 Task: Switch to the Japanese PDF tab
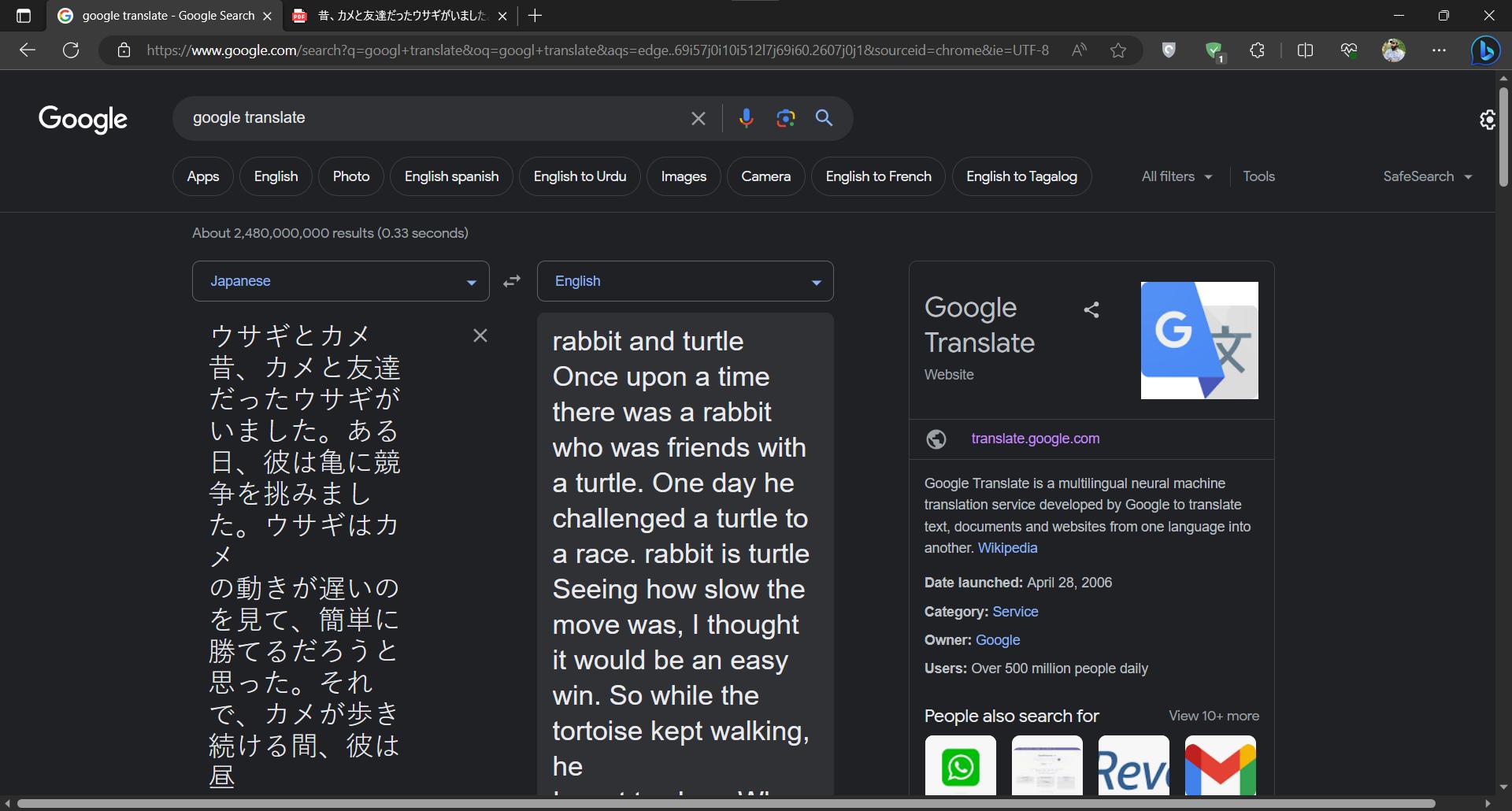pos(391,15)
